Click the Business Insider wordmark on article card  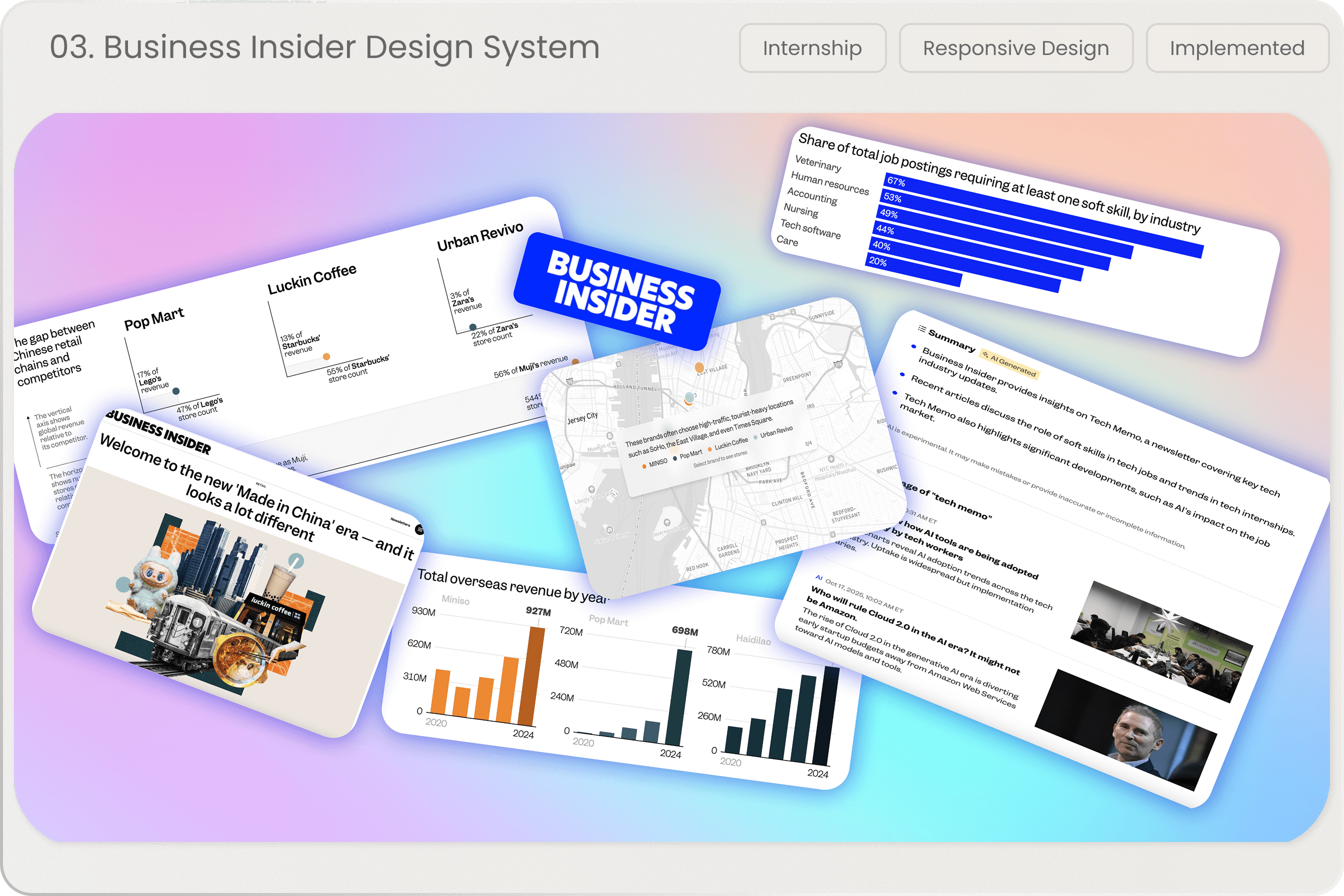click(x=158, y=432)
